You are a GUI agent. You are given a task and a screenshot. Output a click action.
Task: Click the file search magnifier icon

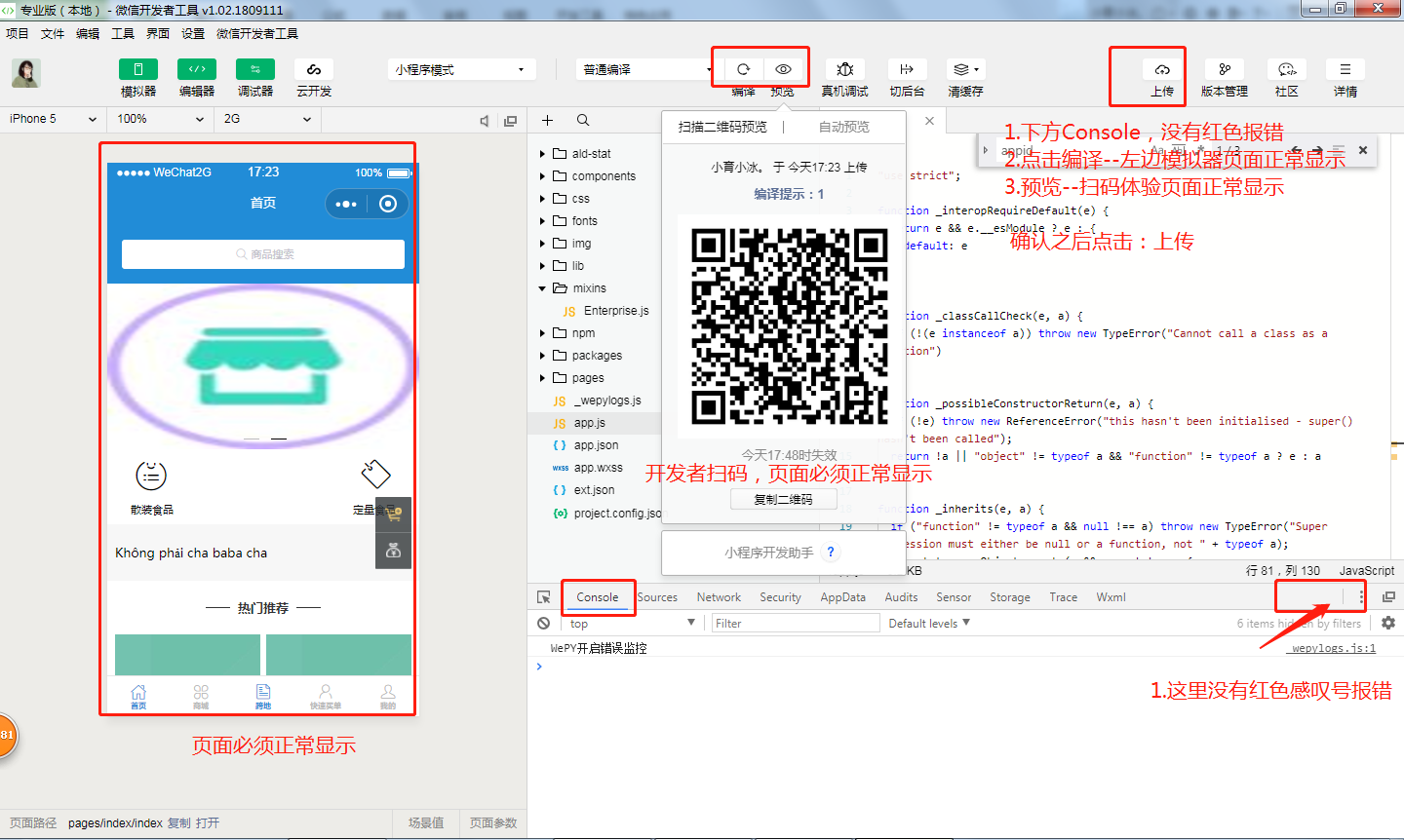coord(583,120)
